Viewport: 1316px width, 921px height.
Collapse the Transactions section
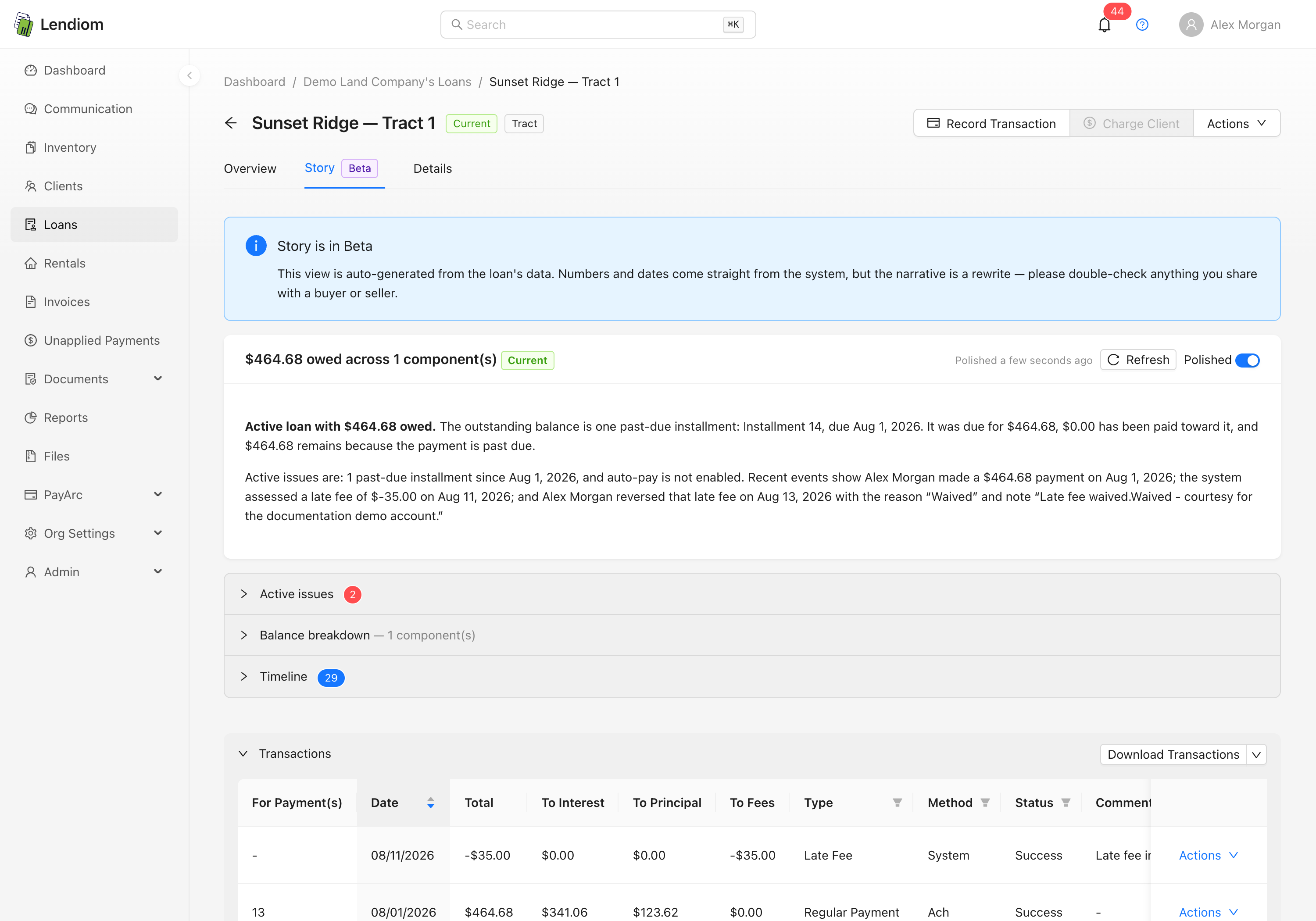pyautogui.click(x=243, y=753)
